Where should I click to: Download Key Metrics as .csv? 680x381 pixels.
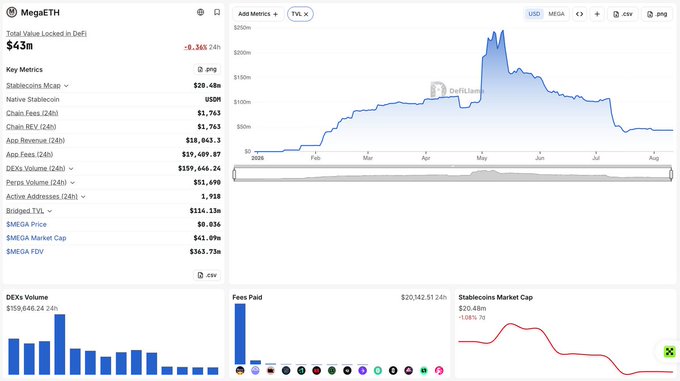click(207, 275)
